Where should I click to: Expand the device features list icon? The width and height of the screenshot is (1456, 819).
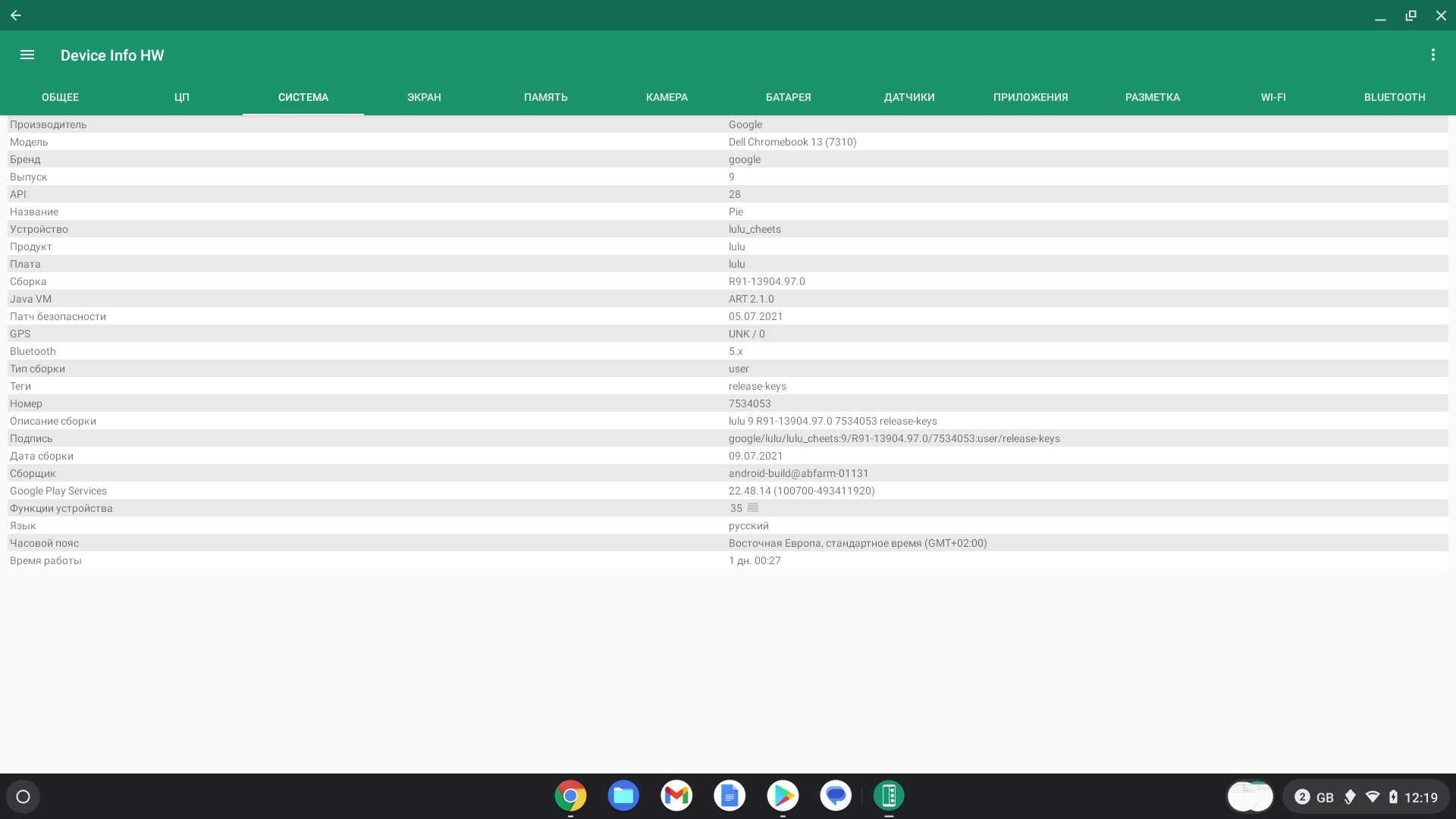click(x=753, y=507)
